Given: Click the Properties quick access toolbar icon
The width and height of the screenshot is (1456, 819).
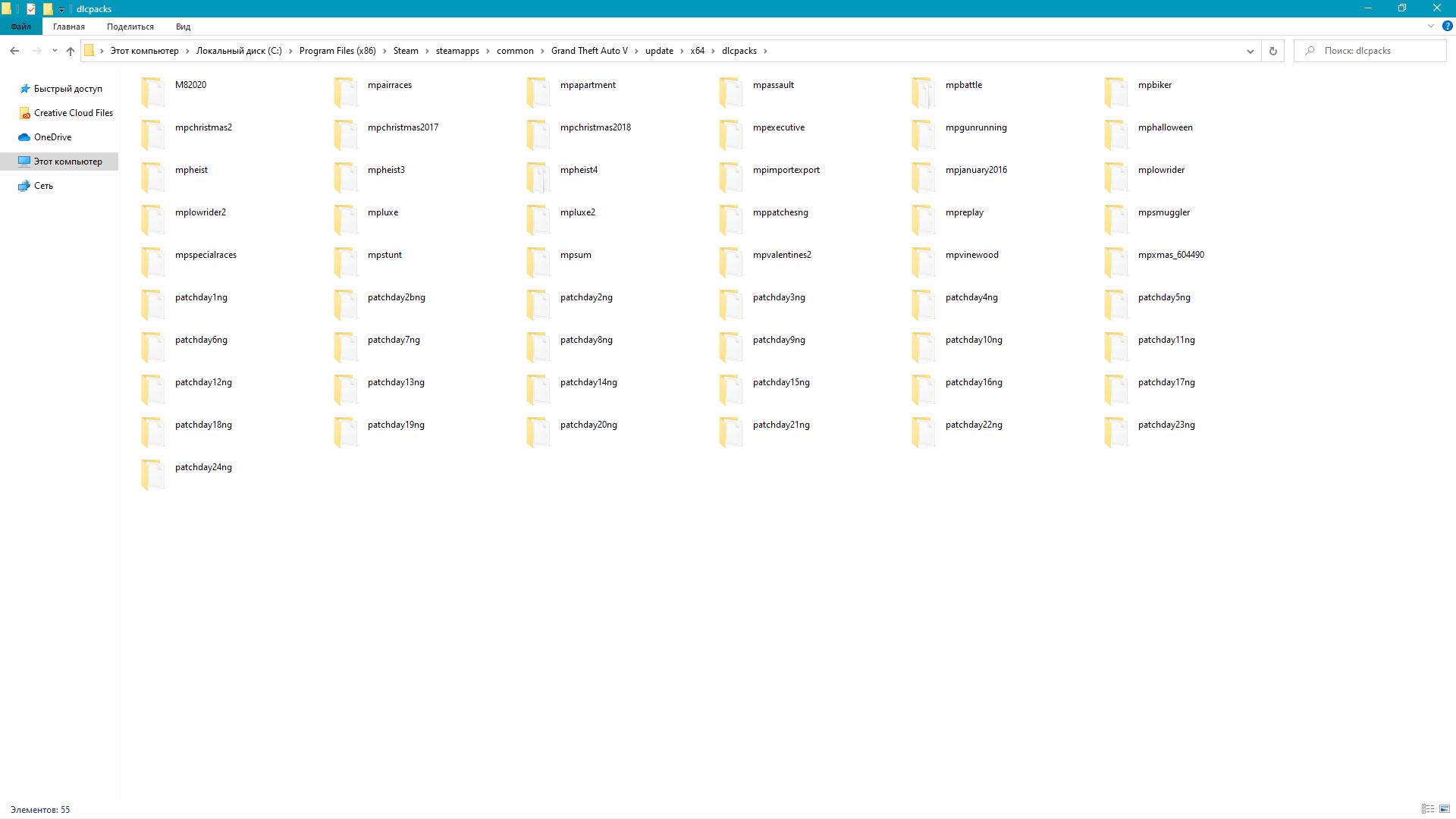Looking at the screenshot, I should [x=31, y=9].
